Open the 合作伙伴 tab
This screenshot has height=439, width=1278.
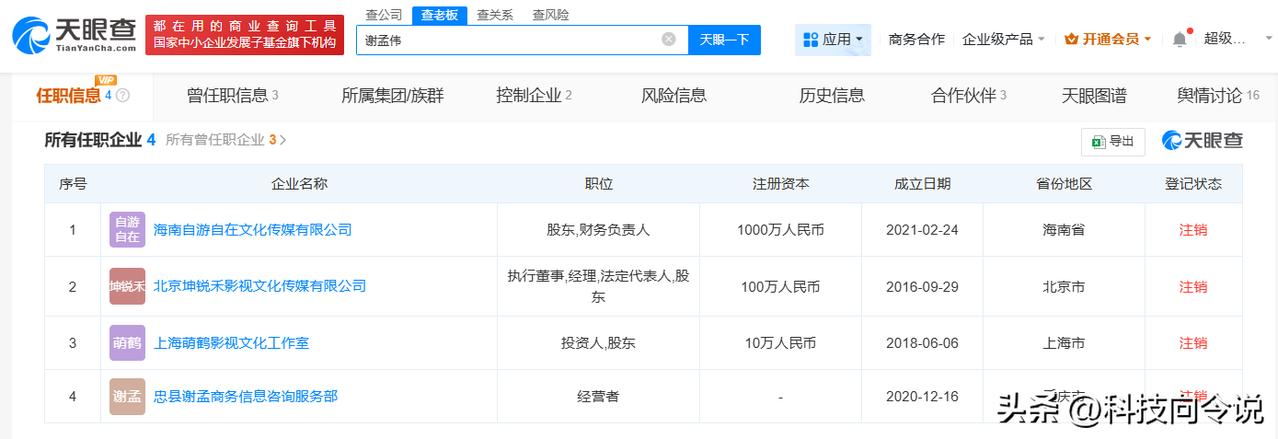tap(969, 95)
